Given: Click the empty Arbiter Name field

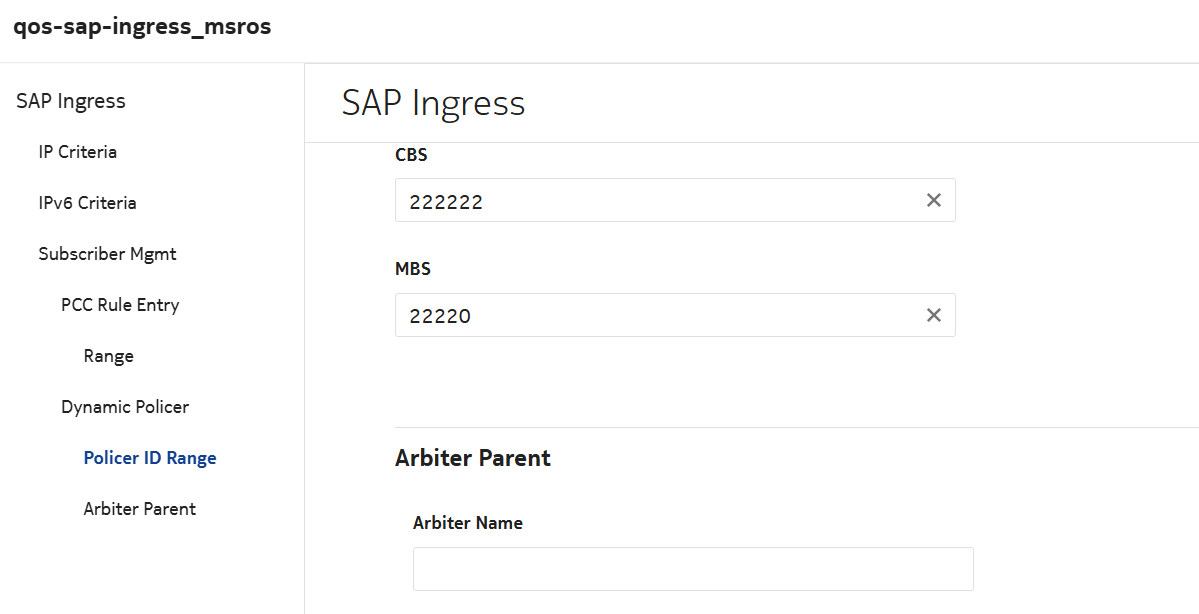Looking at the screenshot, I should (692, 569).
